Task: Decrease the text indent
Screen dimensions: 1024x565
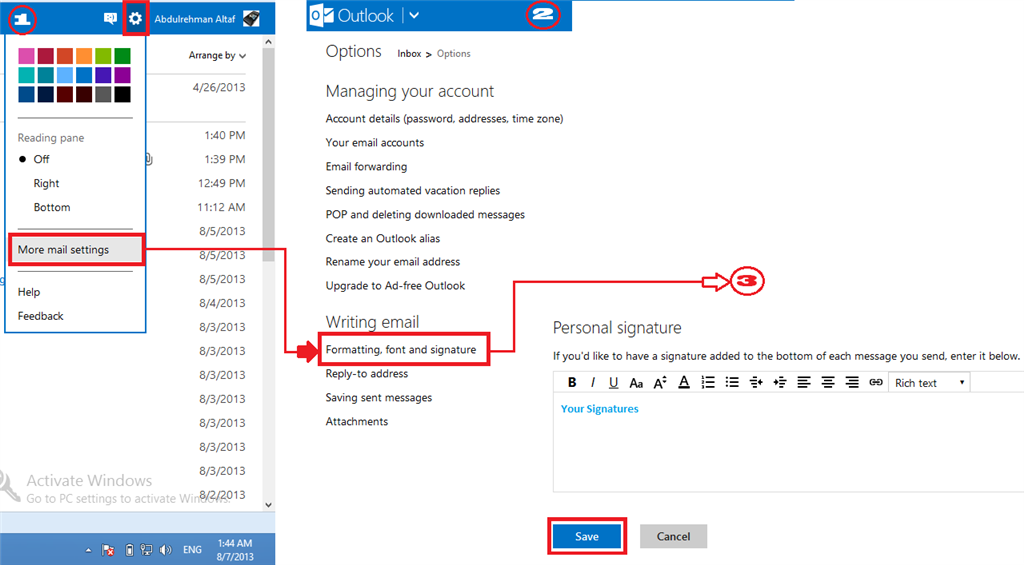Action: click(x=756, y=383)
